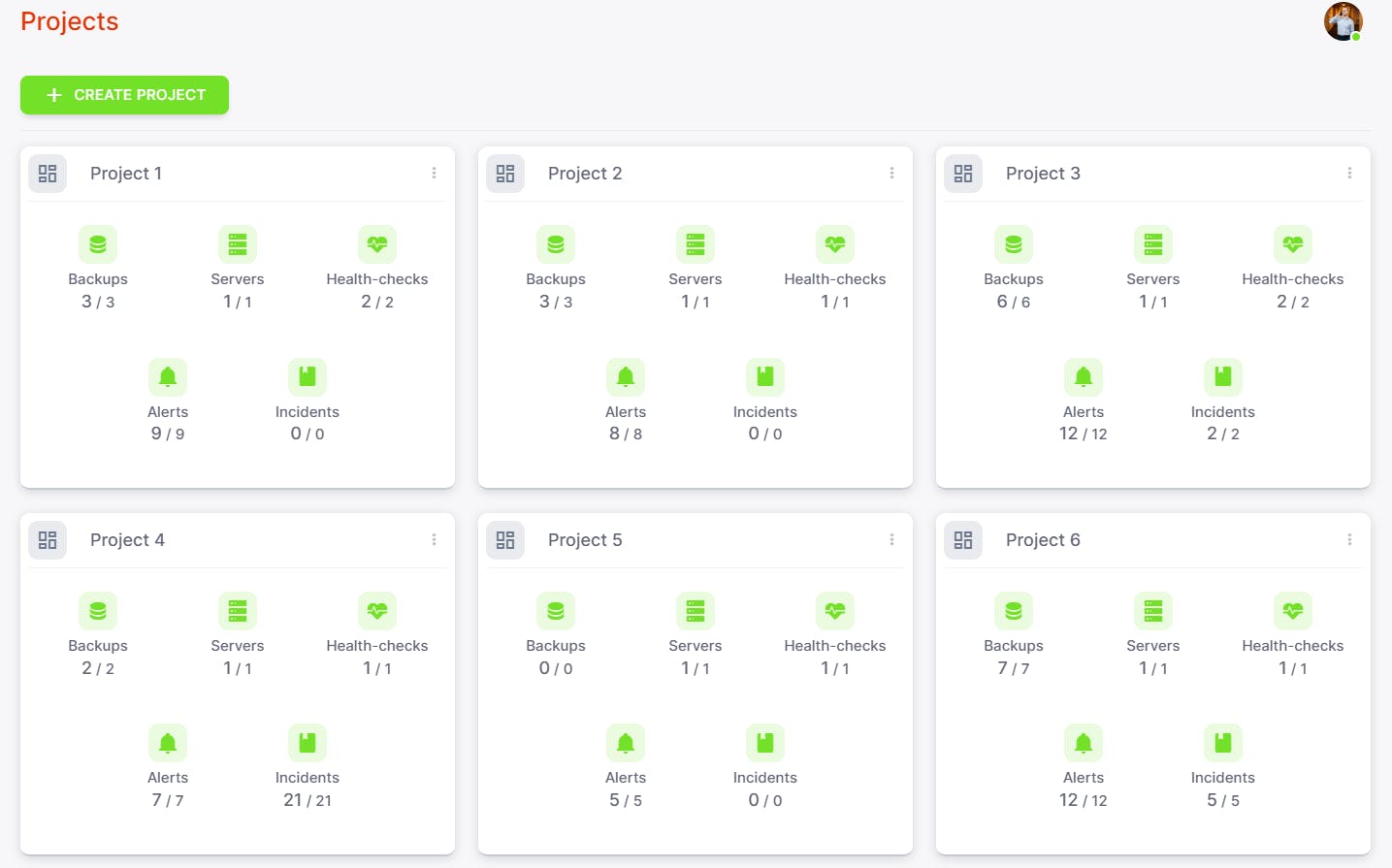Open Project 3 Alerts bell icon

[x=1084, y=377]
